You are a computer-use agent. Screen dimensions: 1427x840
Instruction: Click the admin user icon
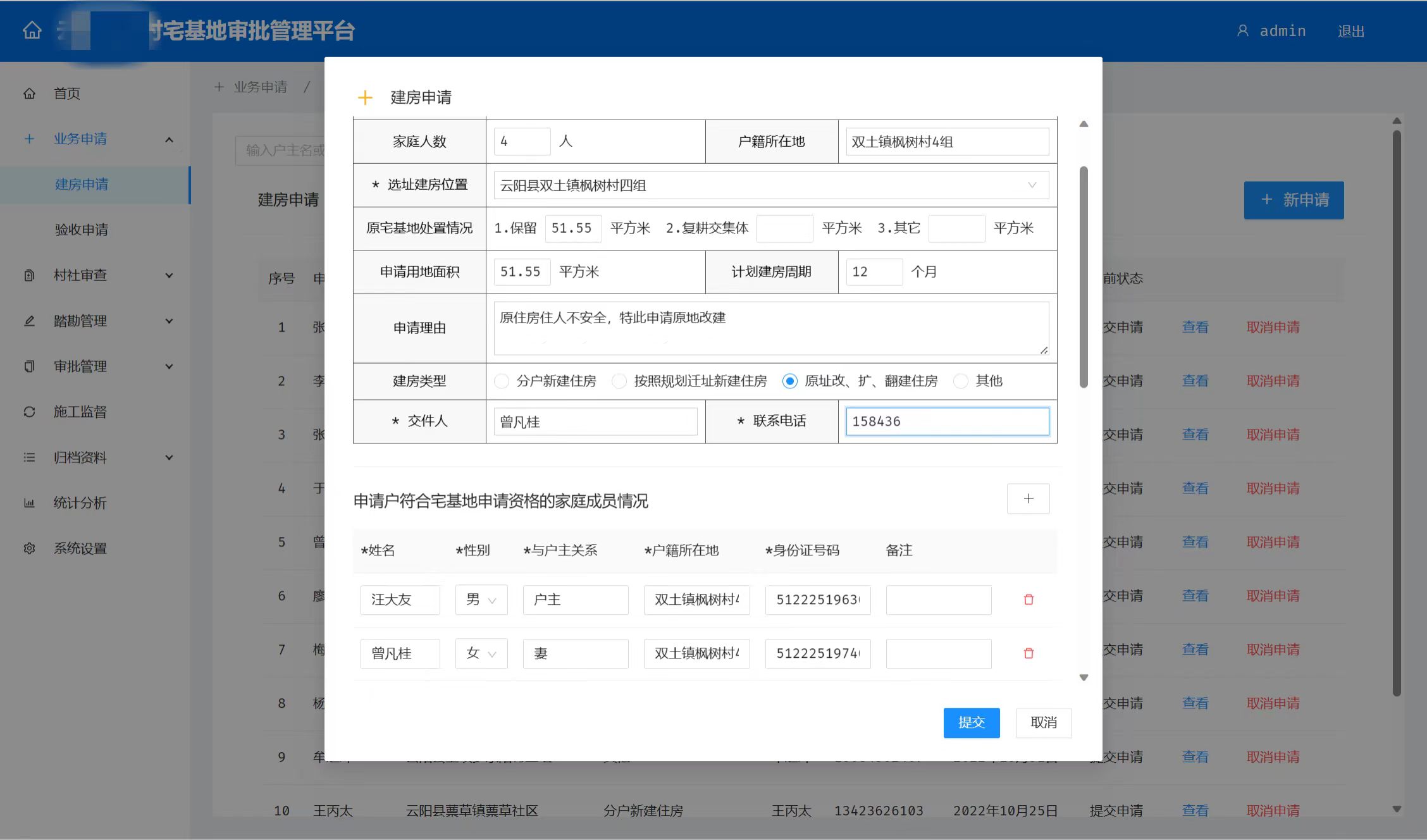(x=1242, y=30)
